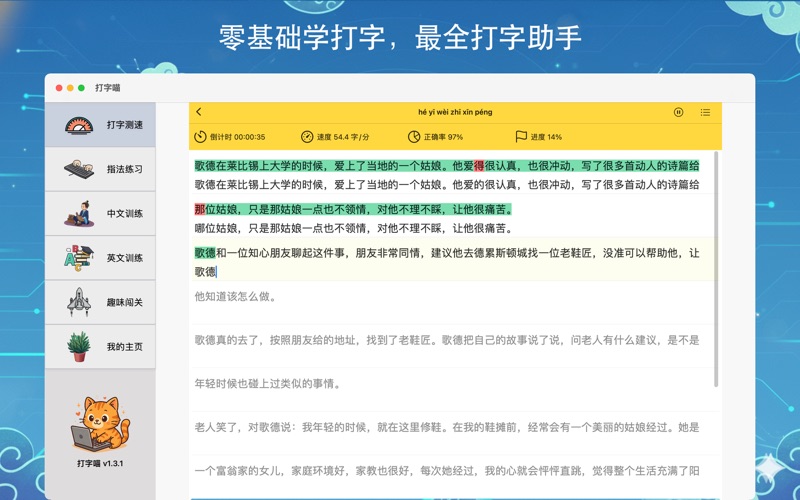Click the current line starting 歌德和一位知心朋友
The width and height of the screenshot is (800, 500).
(x=446, y=253)
